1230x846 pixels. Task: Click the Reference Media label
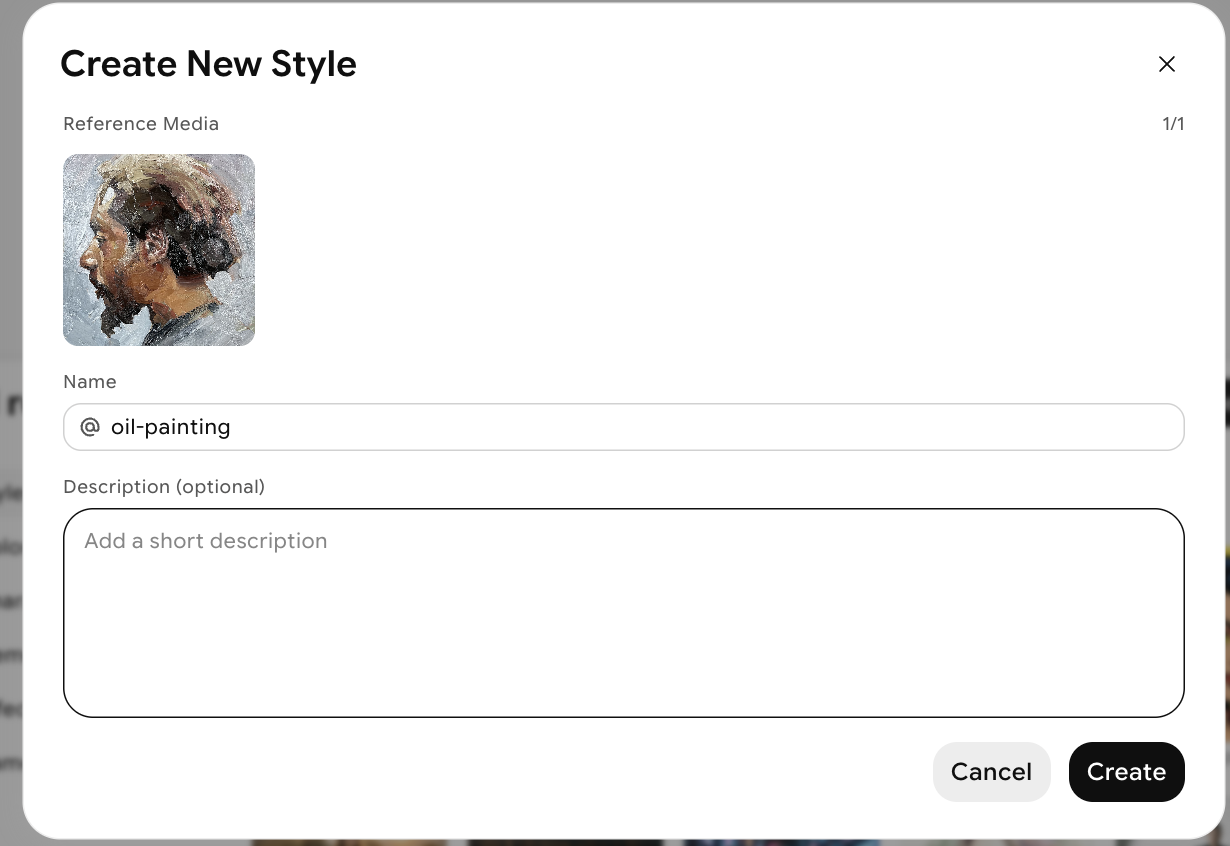click(141, 123)
